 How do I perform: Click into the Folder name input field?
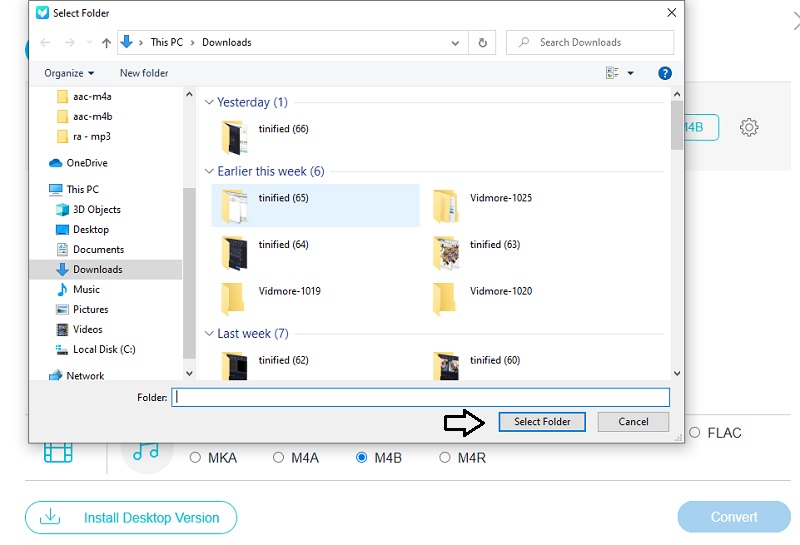pyautogui.click(x=420, y=397)
